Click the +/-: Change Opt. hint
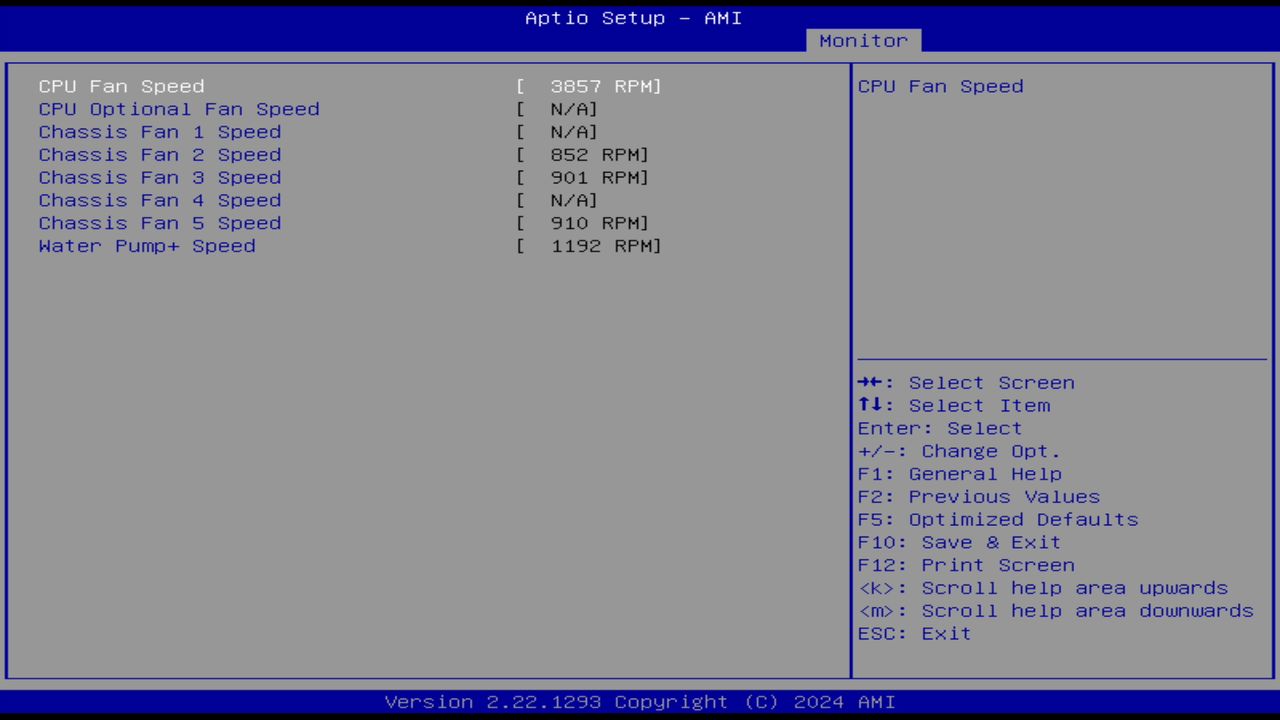1280x720 pixels. 959,452
